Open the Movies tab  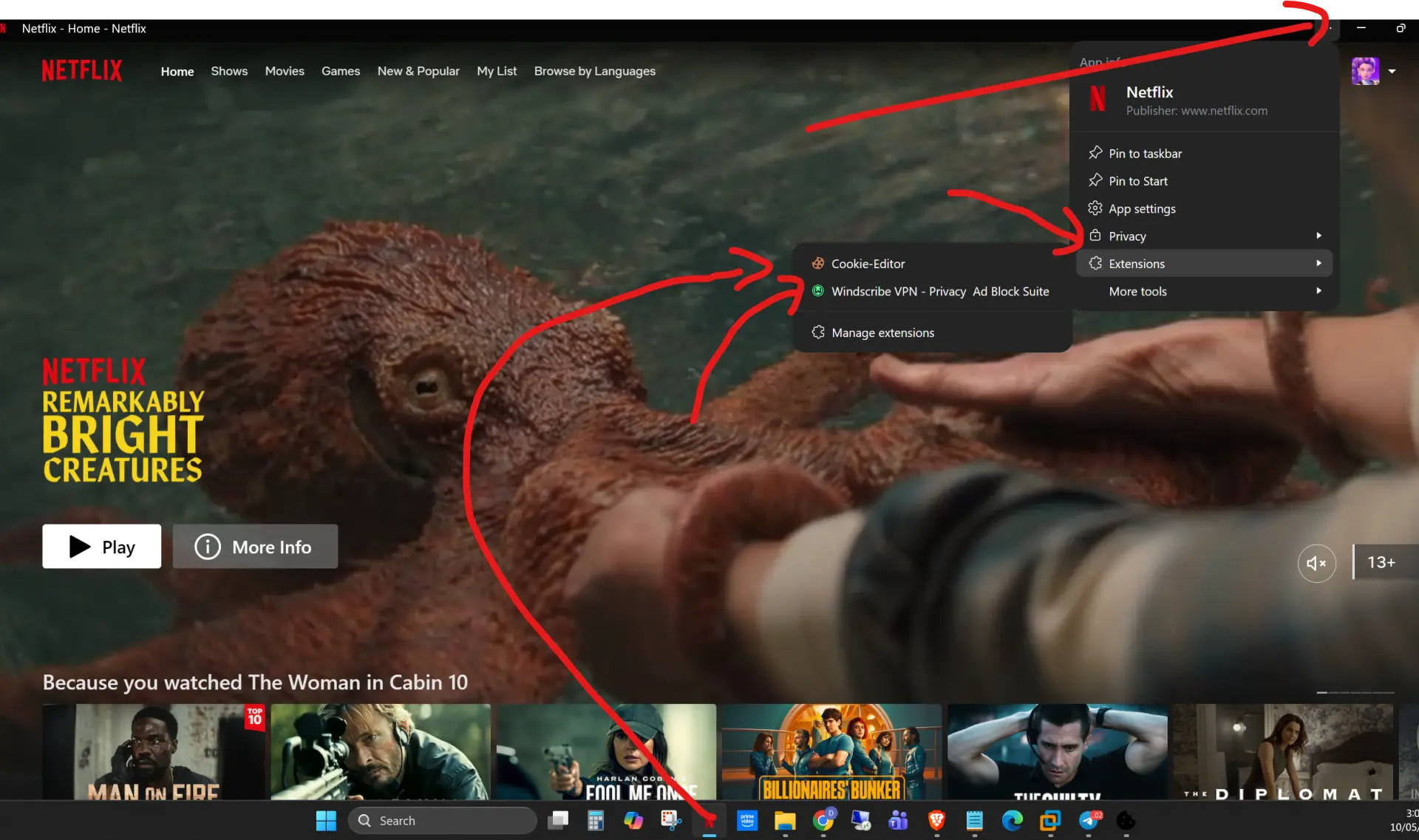[x=285, y=71]
